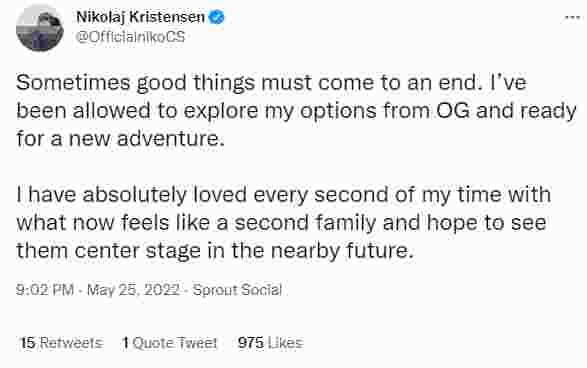The width and height of the screenshot is (587, 368).
Task: Click the second paragraph about second family
Action: click(x=283, y=223)
